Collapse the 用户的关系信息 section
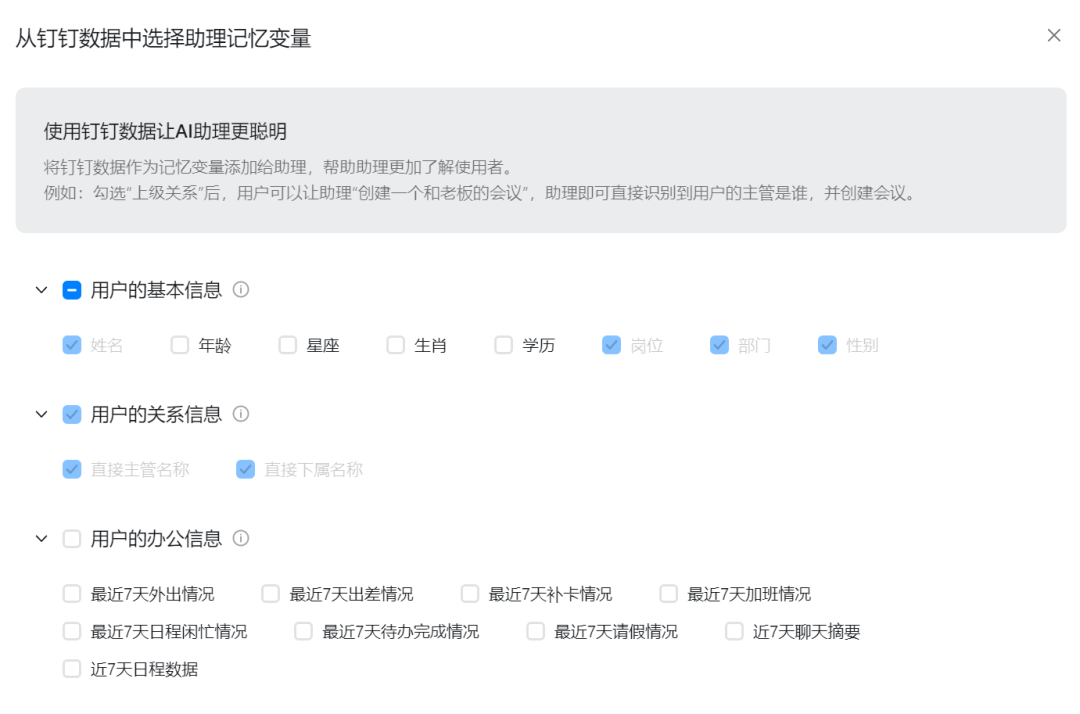 pos(41,414)
